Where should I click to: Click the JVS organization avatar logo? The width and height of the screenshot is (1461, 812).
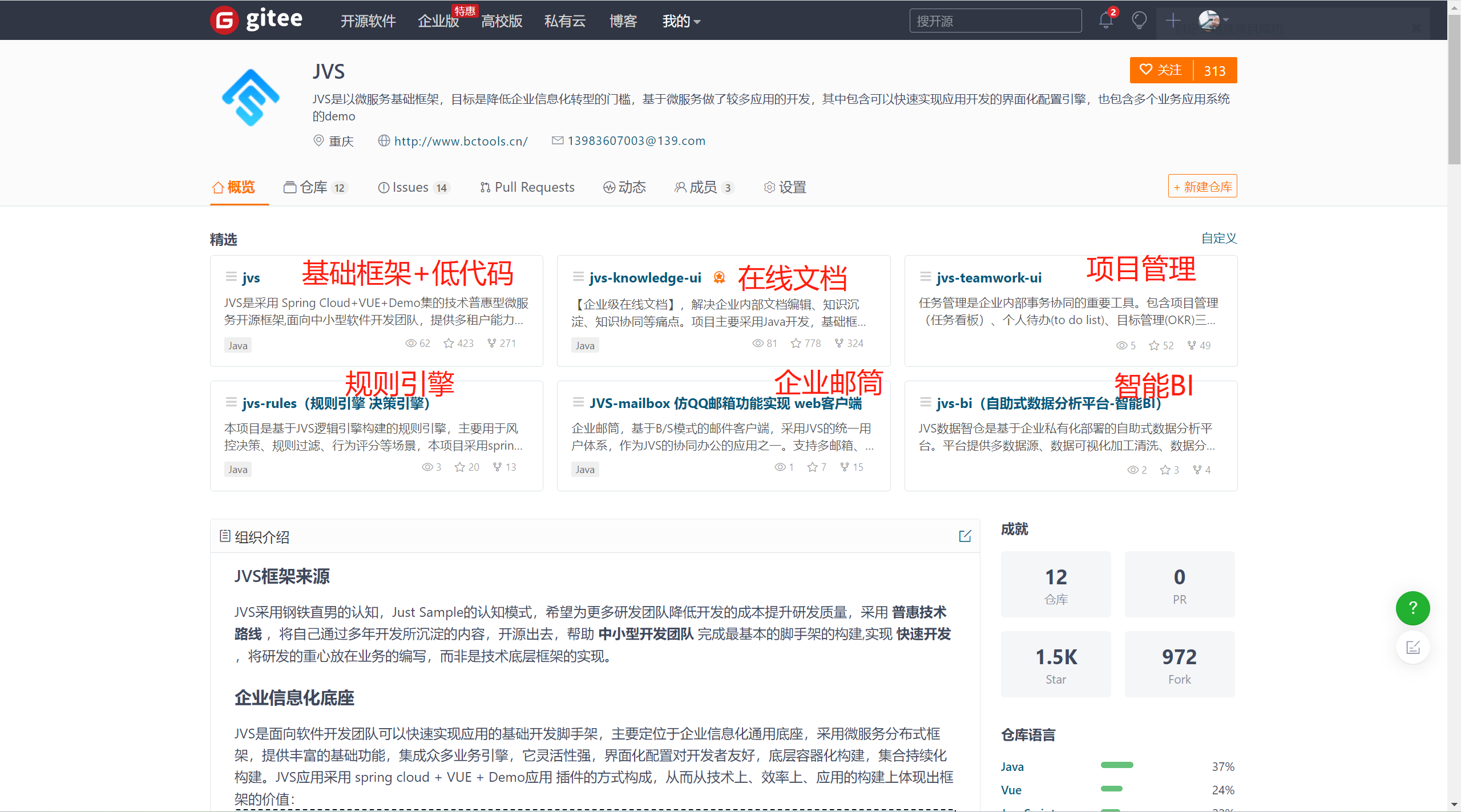point(250,97)
